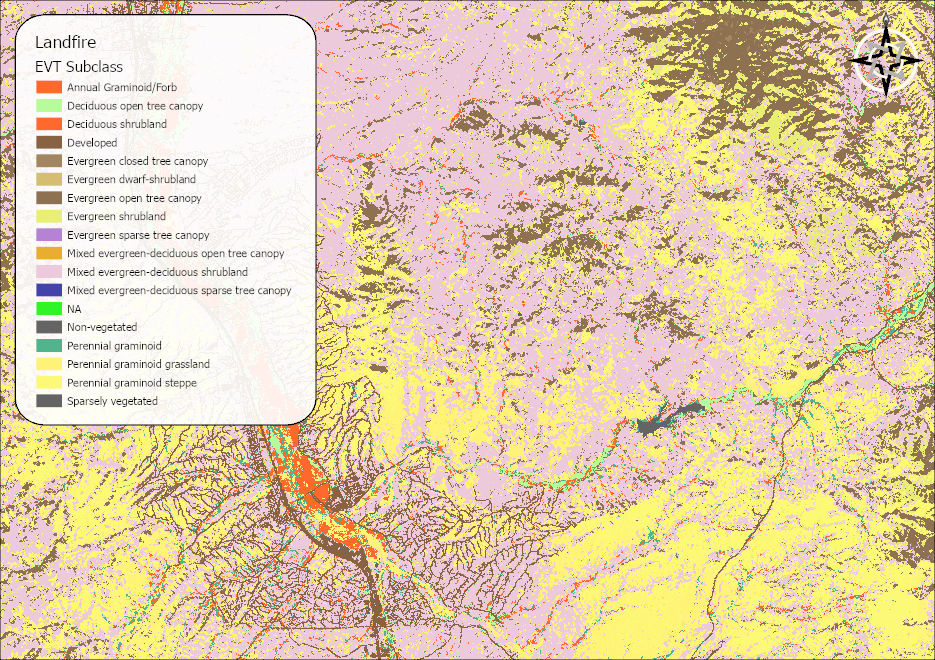Click the 'Non-vegetated' legend label

(x=102, y=327)
